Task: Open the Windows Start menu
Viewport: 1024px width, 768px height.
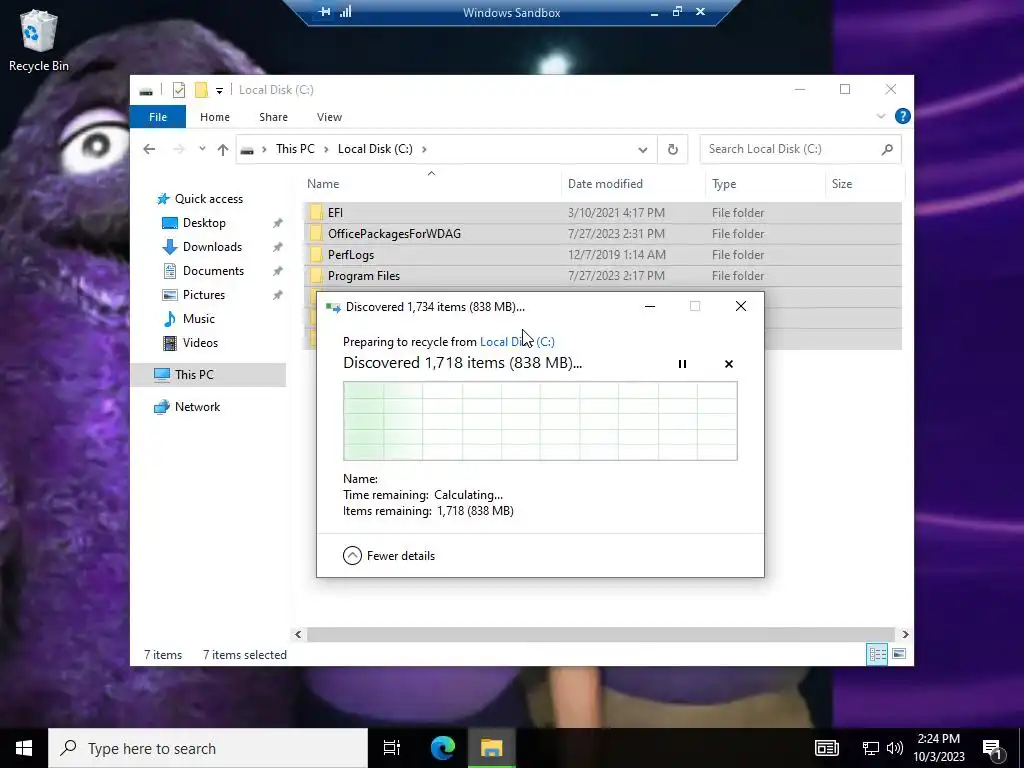Action: tap(24, 748)
